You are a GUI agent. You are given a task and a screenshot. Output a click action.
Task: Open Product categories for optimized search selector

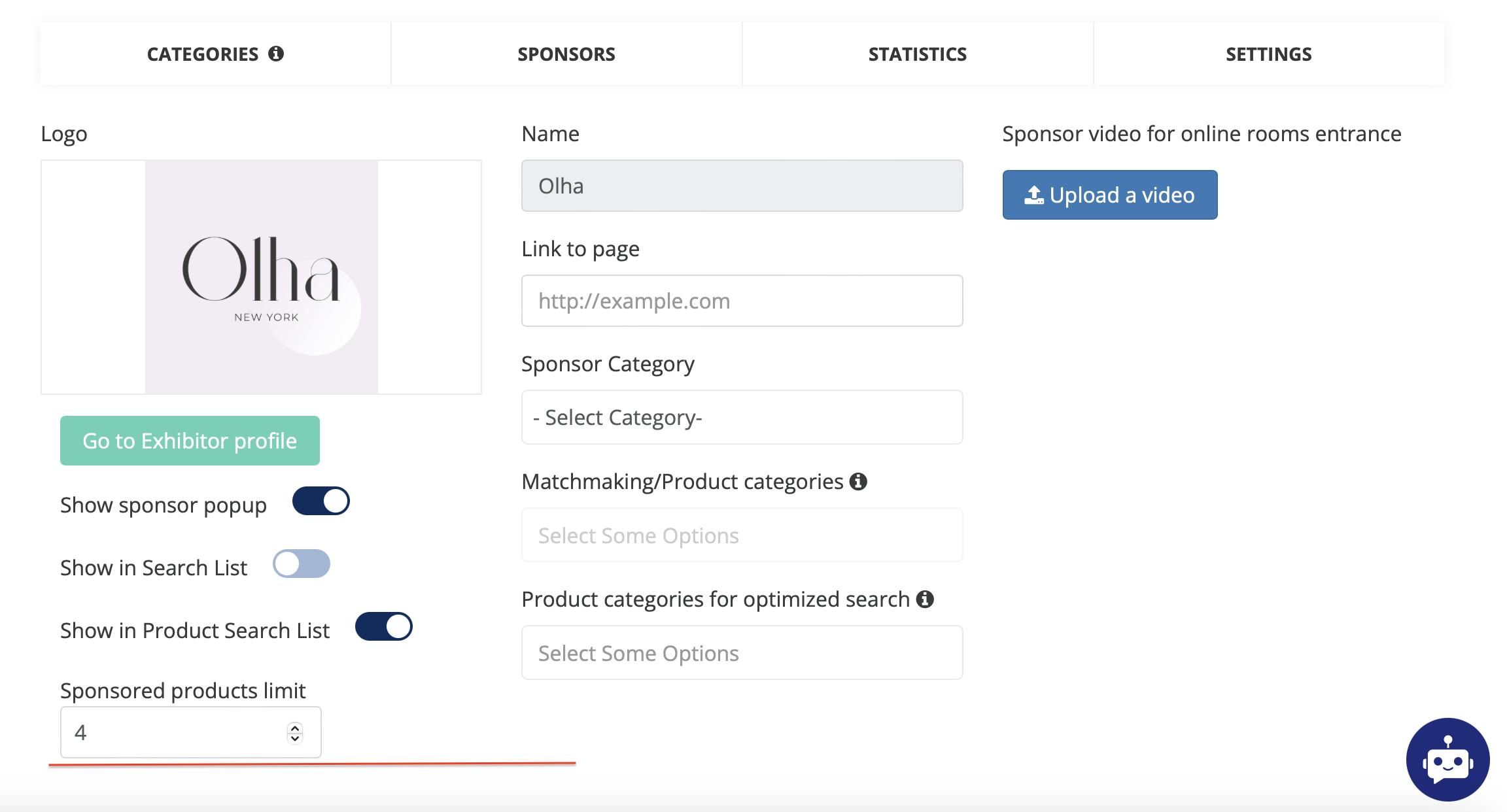click(742, 653)
